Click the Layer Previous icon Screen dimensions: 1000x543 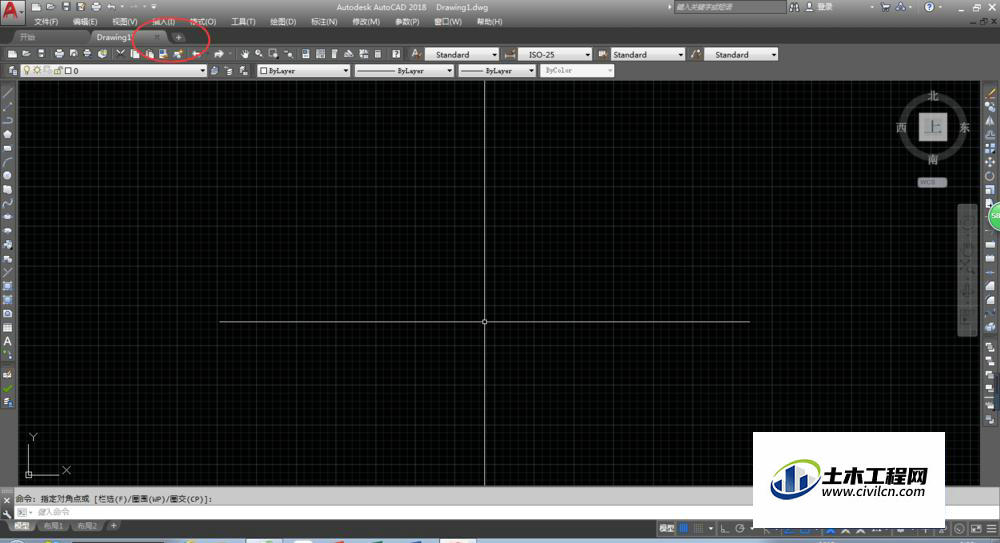point(228,71)
